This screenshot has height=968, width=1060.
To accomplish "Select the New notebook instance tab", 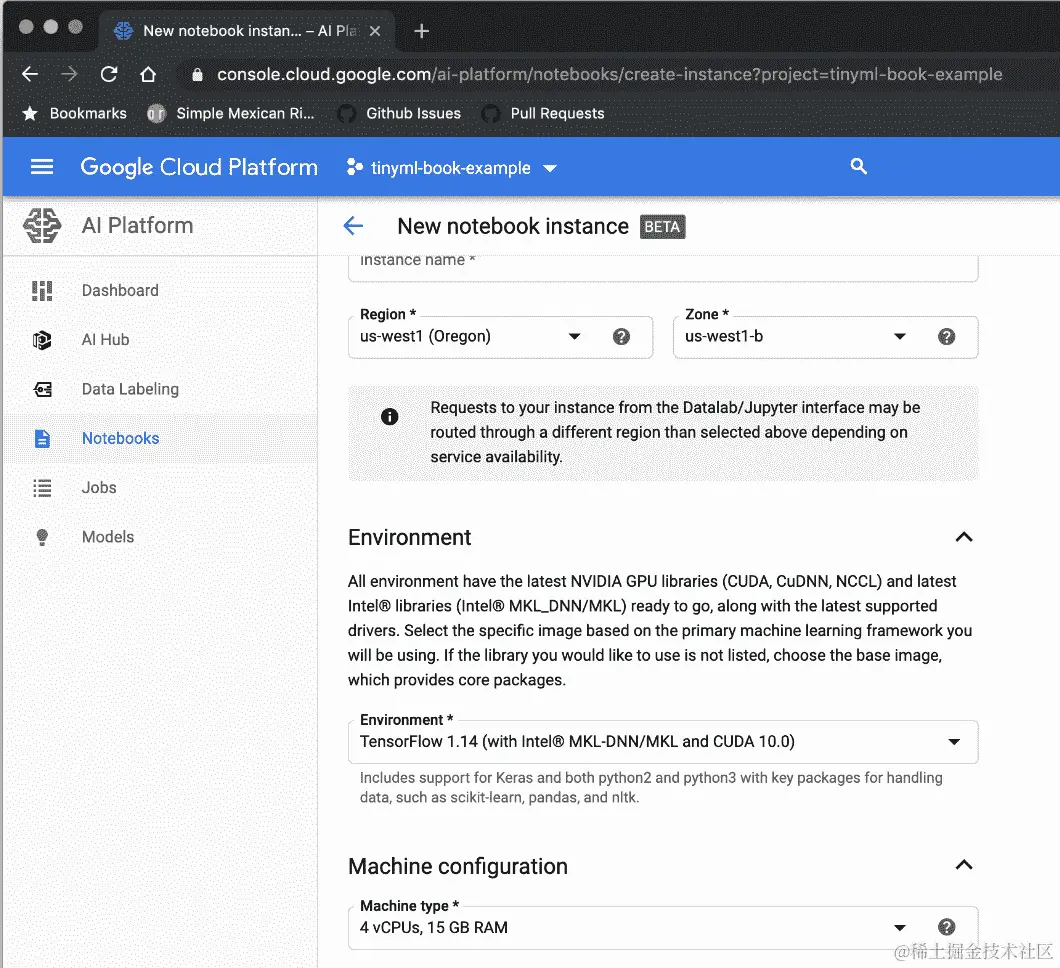I will point(248,31).
